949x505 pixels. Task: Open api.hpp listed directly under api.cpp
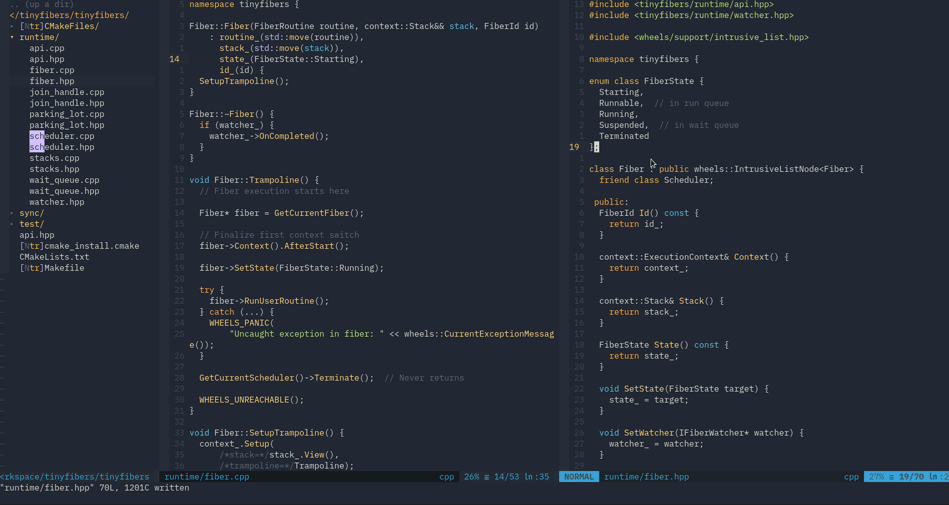(x=47, y=59)
